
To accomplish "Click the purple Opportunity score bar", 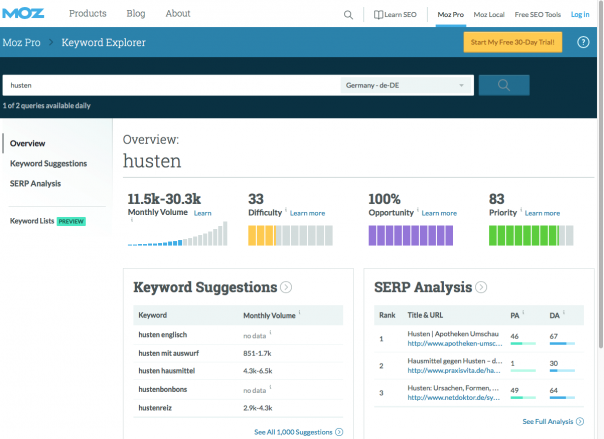I will click(411, 235).
